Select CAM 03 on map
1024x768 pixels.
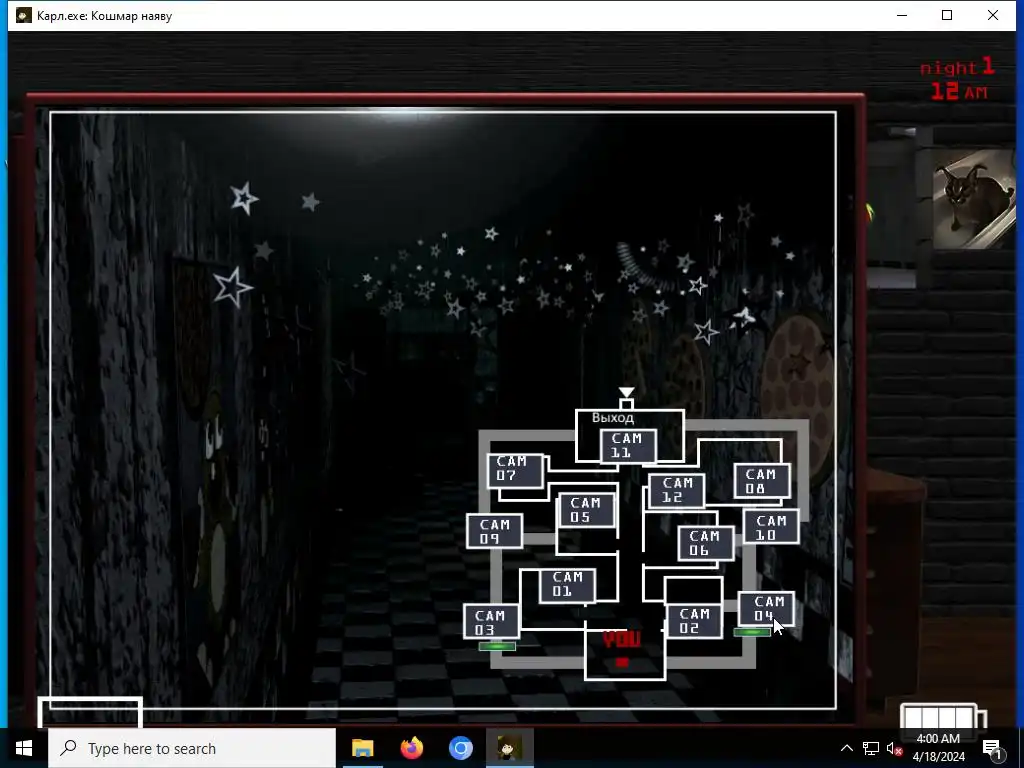(491, 621)
